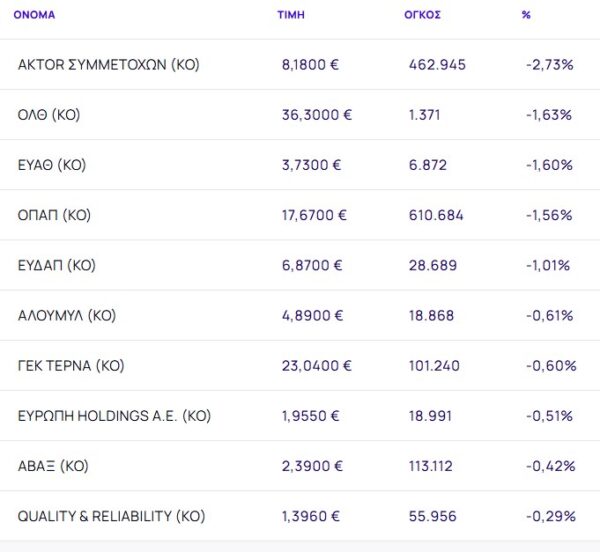
Task: Click the -2,73% change value
Action: [549, 65]
